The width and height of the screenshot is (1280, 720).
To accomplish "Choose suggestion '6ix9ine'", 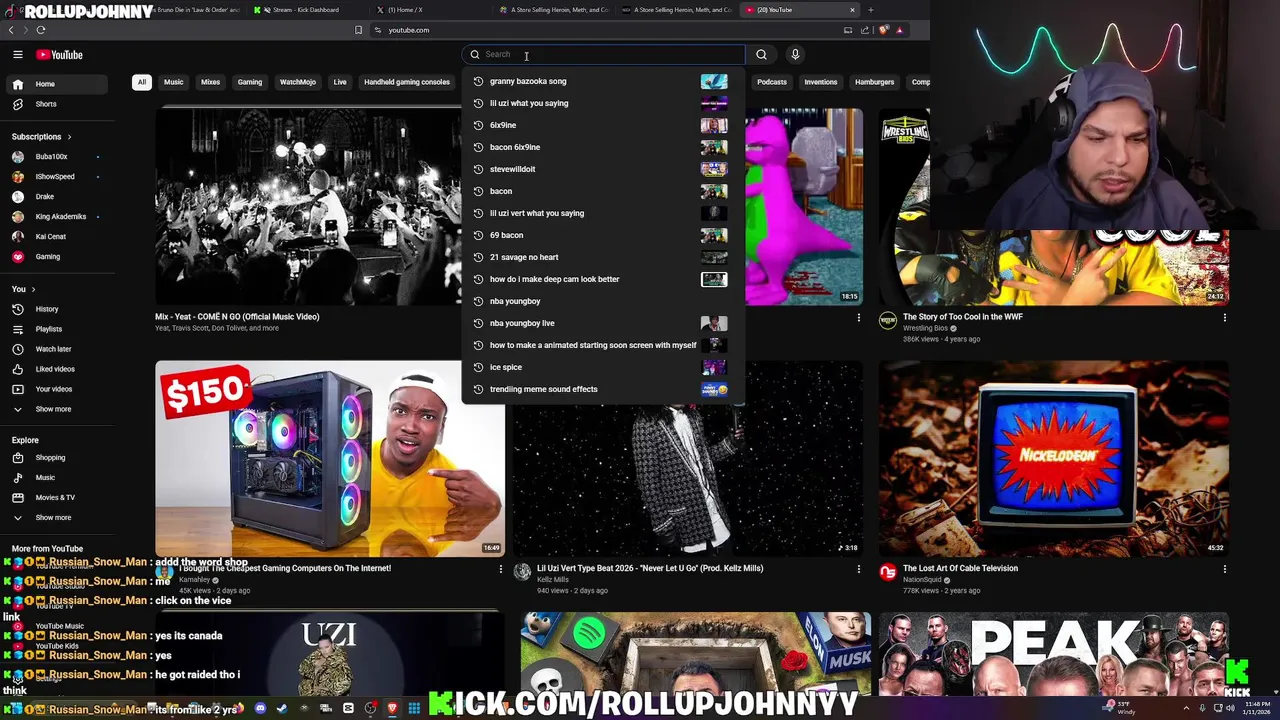I will pos(603,125).
